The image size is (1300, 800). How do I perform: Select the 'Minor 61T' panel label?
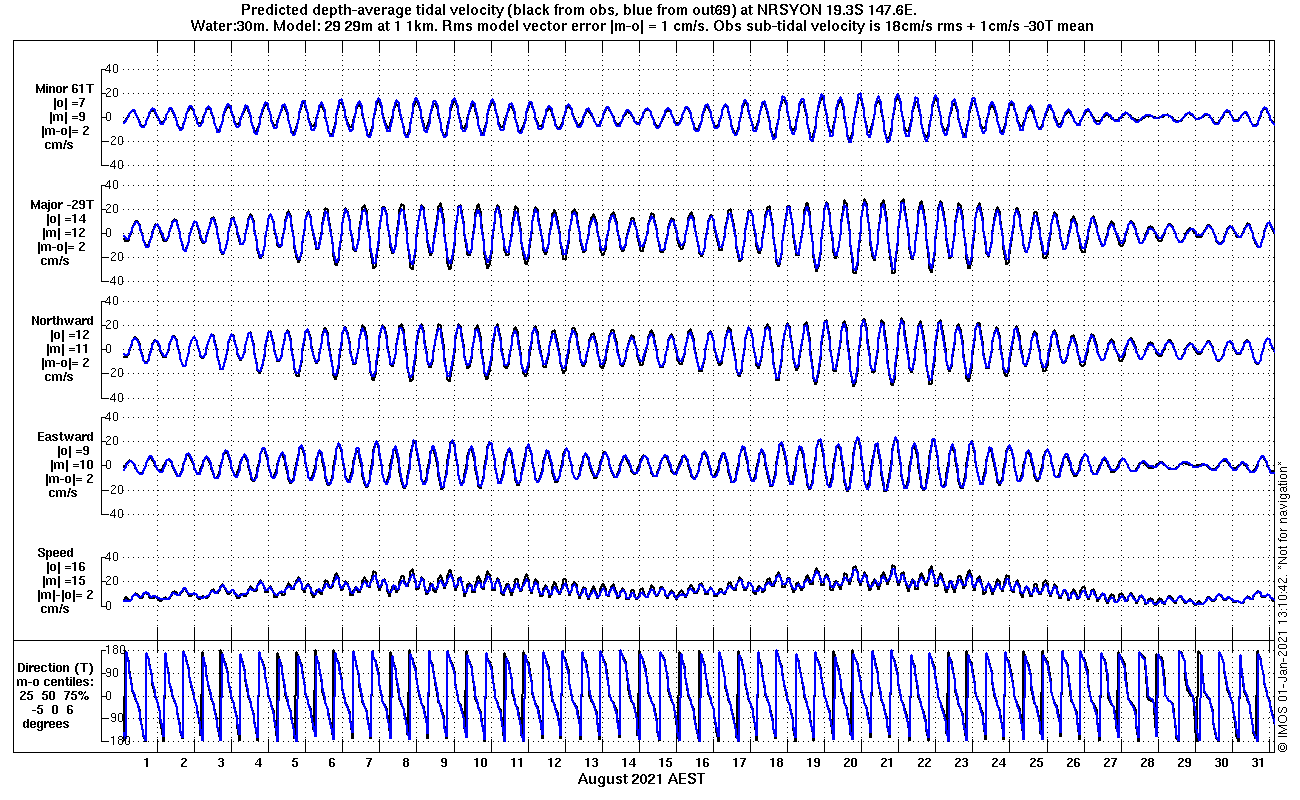click(x=65, y=90)
